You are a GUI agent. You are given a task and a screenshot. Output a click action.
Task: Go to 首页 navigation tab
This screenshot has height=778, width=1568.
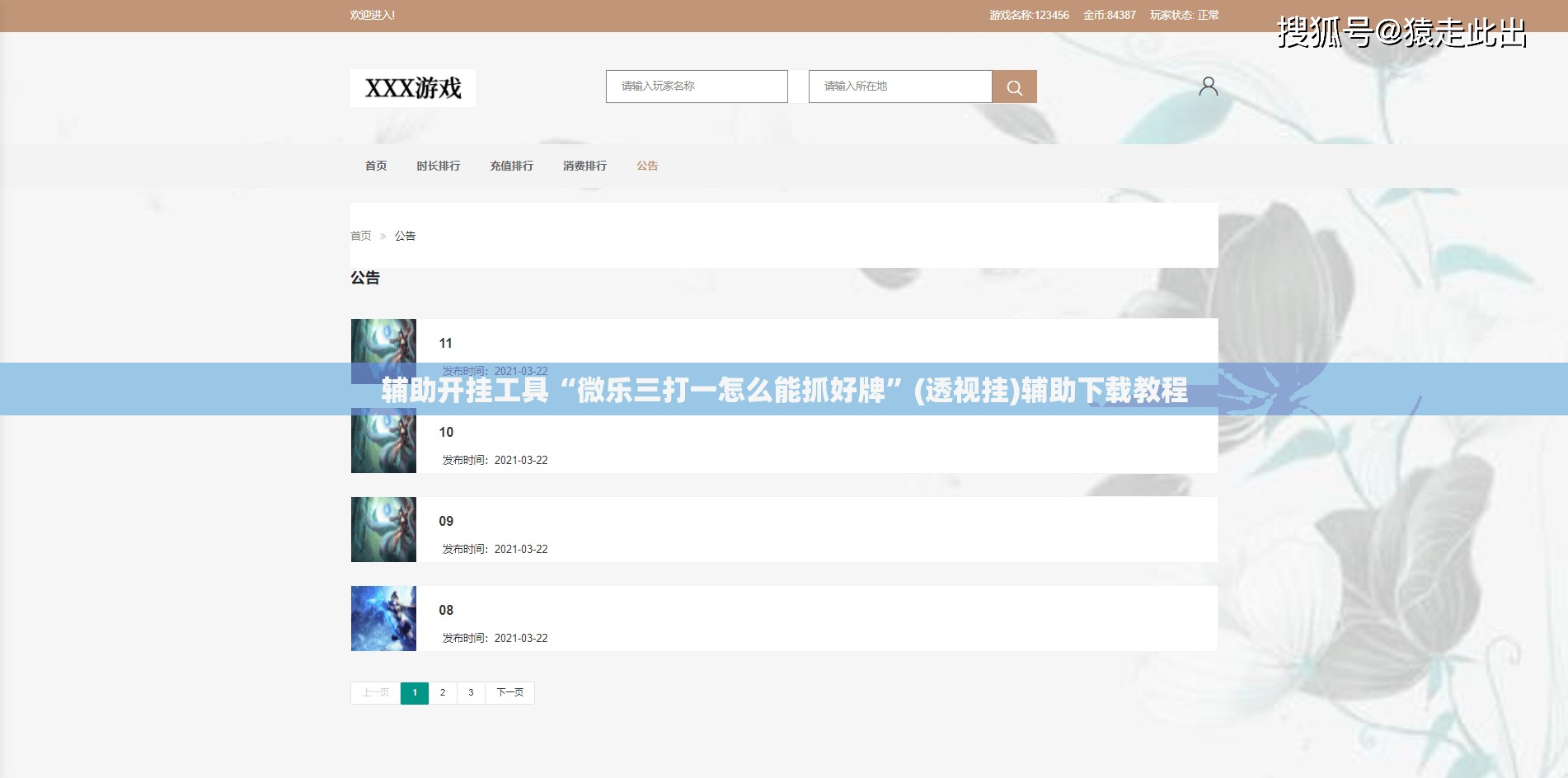(376, 166)
